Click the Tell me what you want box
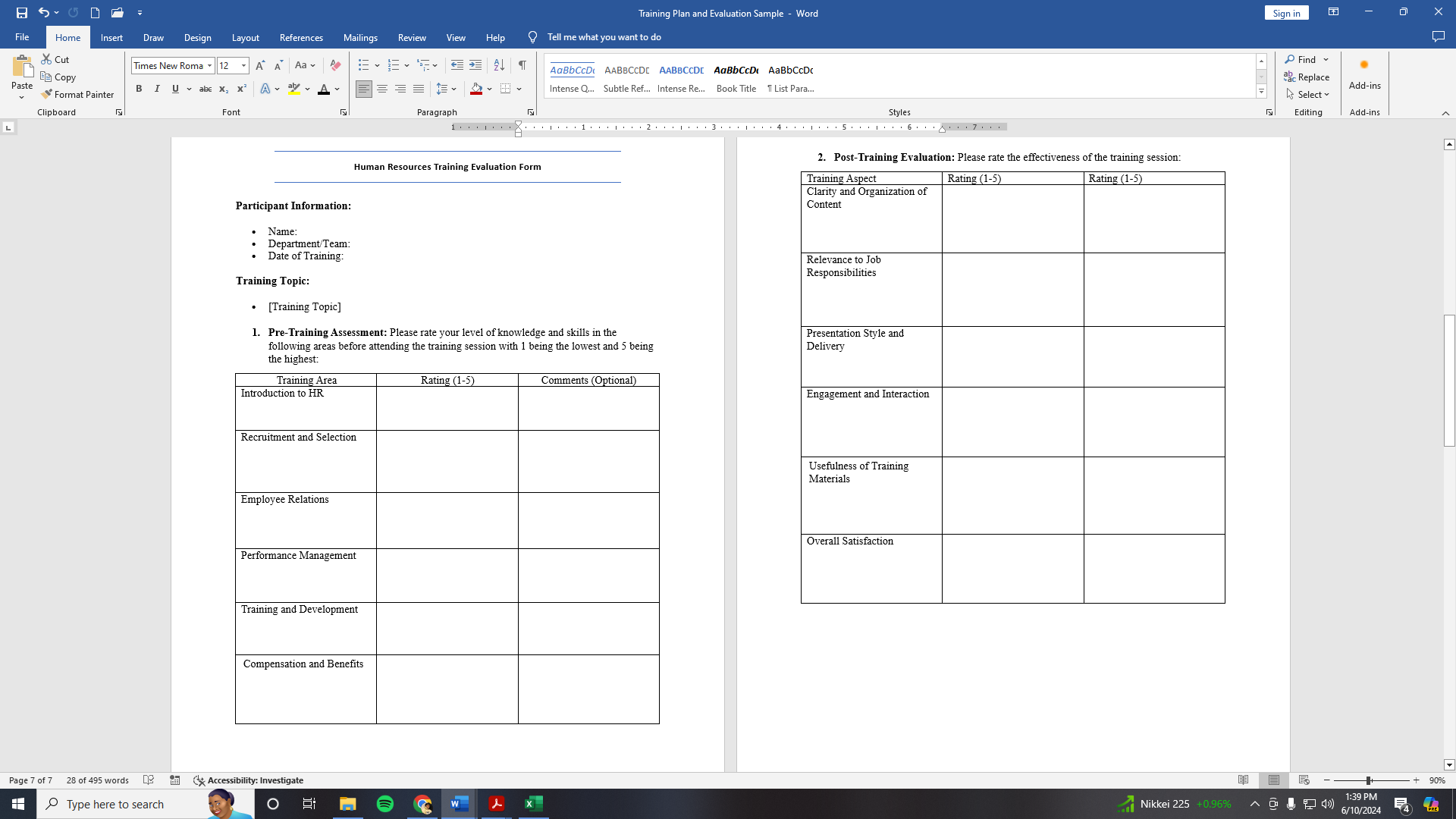The height and width of the screenshot is (819, 1456). 604,37
